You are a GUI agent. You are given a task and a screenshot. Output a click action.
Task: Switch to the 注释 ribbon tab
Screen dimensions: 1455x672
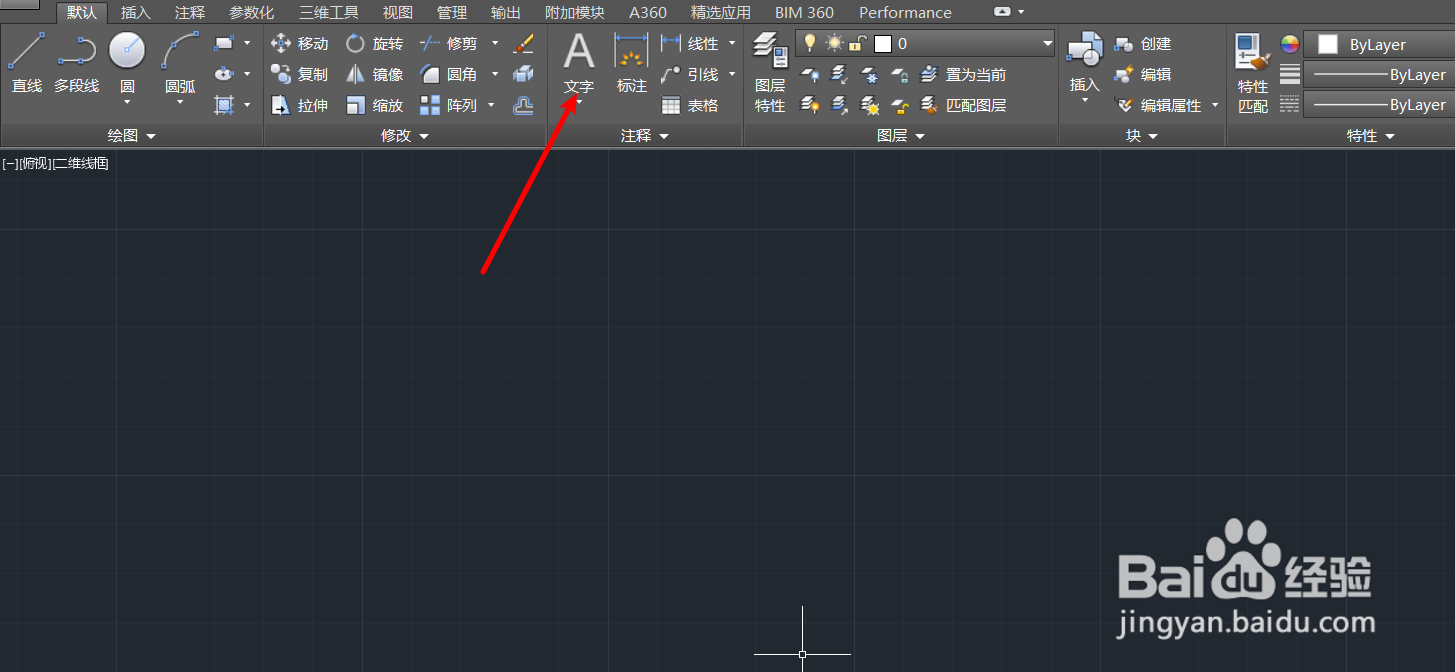[190, 13]
